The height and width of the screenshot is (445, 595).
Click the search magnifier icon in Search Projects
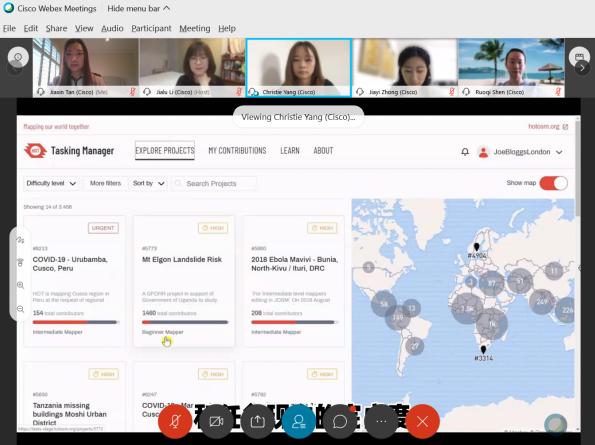(x=178, y=183)
